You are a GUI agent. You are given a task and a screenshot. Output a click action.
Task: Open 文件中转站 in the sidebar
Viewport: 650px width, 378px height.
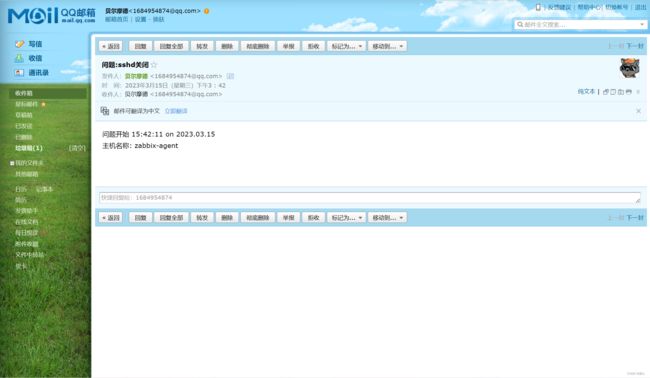(x=29, y=254)
